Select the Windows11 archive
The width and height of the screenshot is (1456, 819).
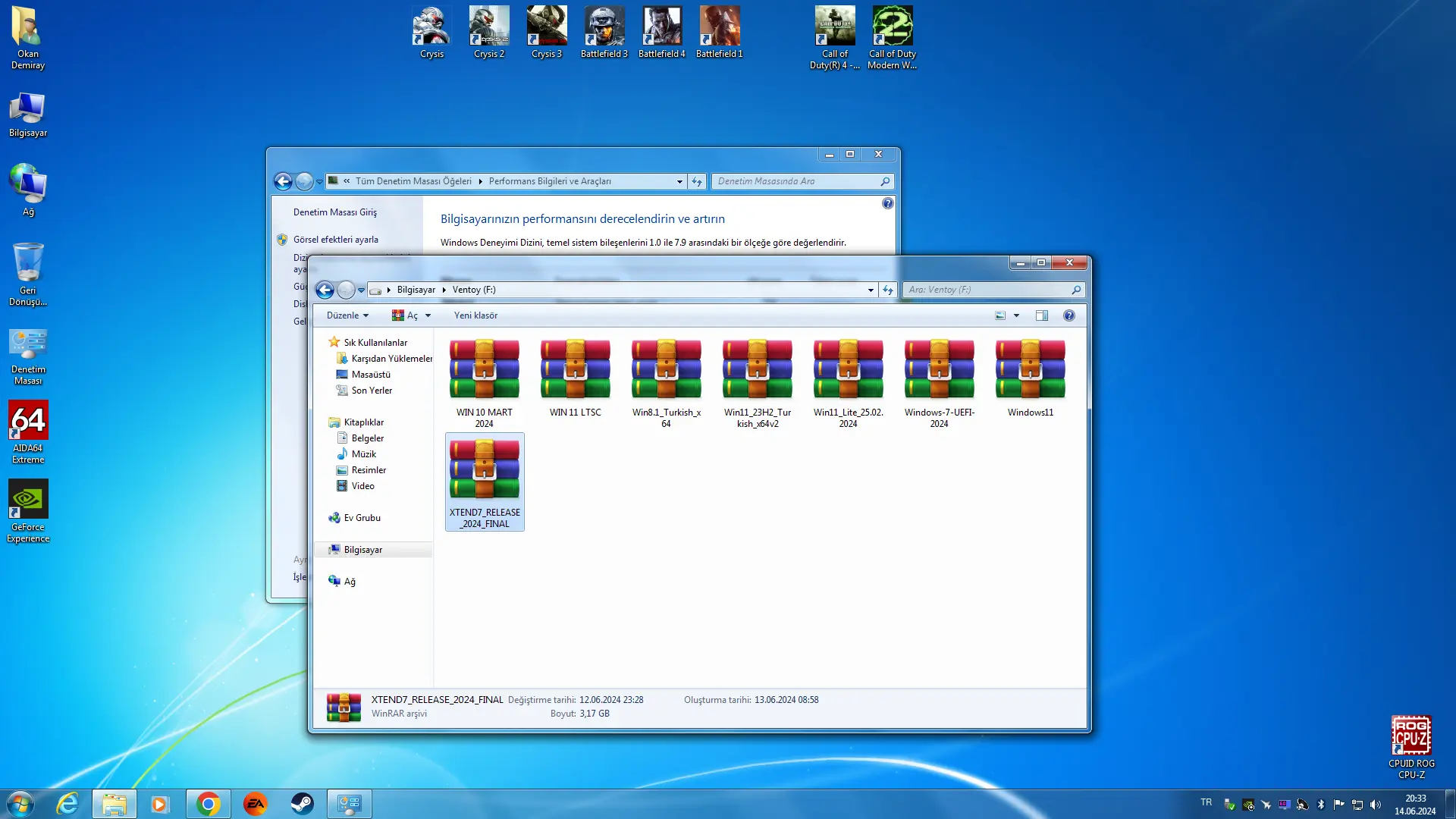(x=1031, y=378)
